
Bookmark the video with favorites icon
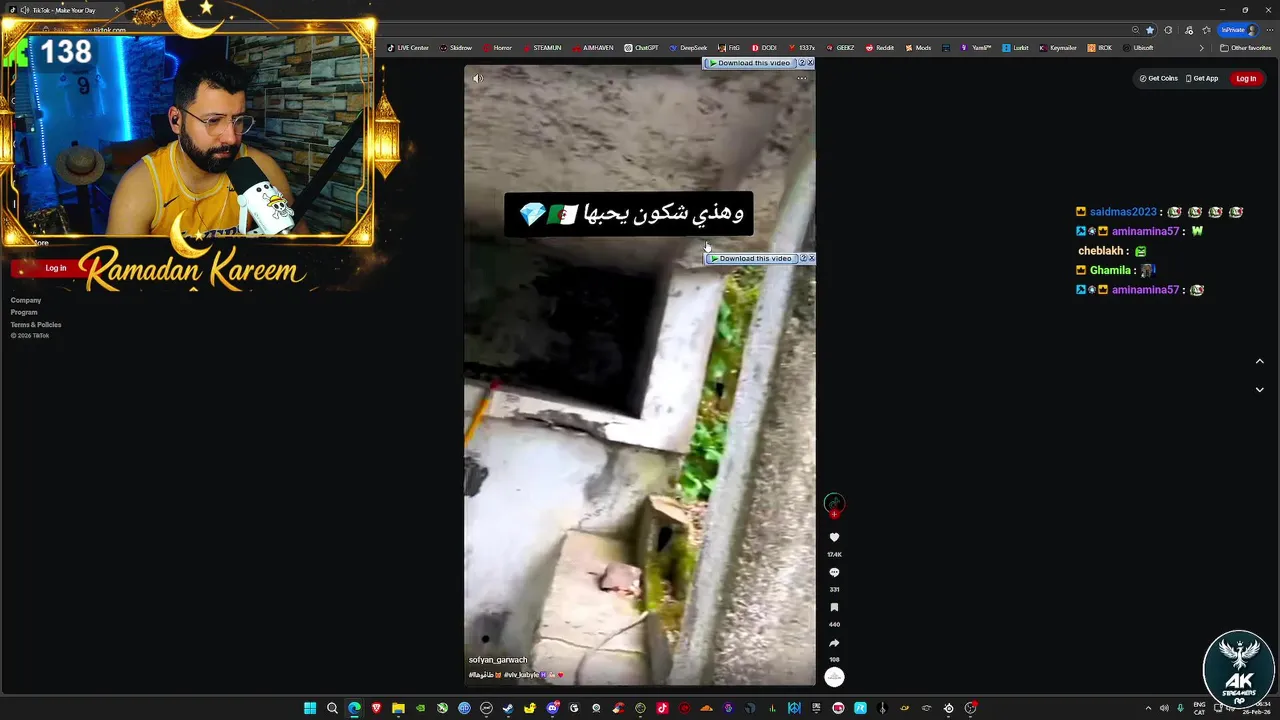click(x=834, y=608)
